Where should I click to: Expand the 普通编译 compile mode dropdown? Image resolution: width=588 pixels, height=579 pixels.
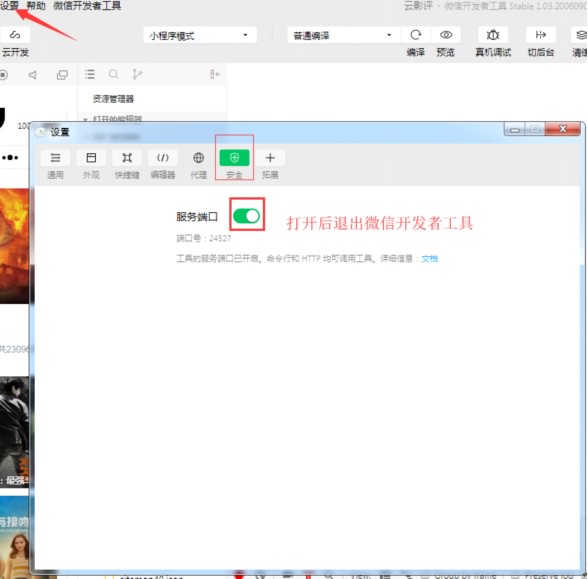point(343,35)
